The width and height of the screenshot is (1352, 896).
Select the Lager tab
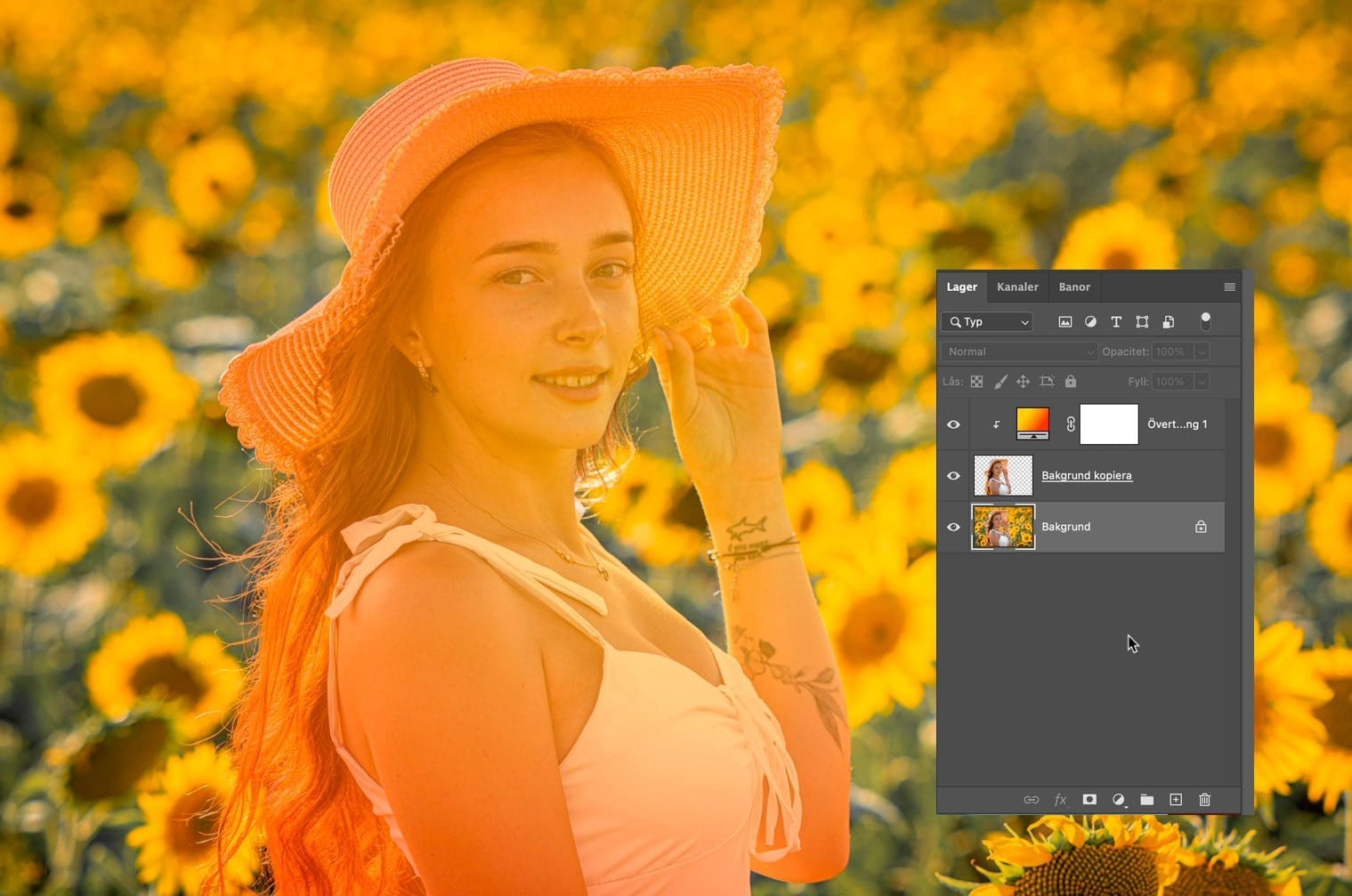[961, 287]
